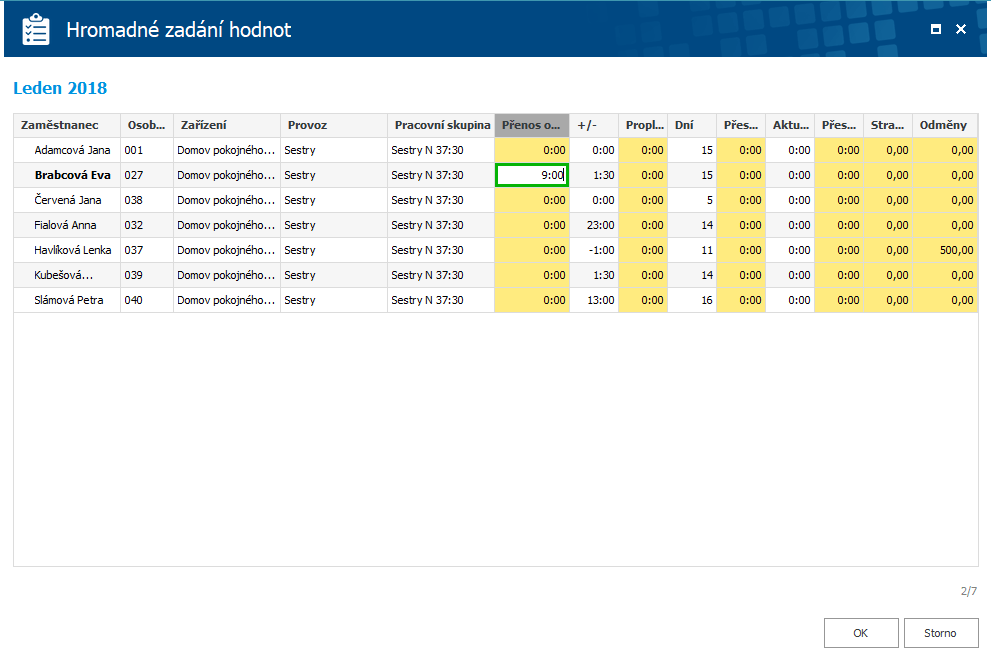Click Odměny cell for Kubešová...
This screenshot has width=991, height=658.
click(945, 275)
